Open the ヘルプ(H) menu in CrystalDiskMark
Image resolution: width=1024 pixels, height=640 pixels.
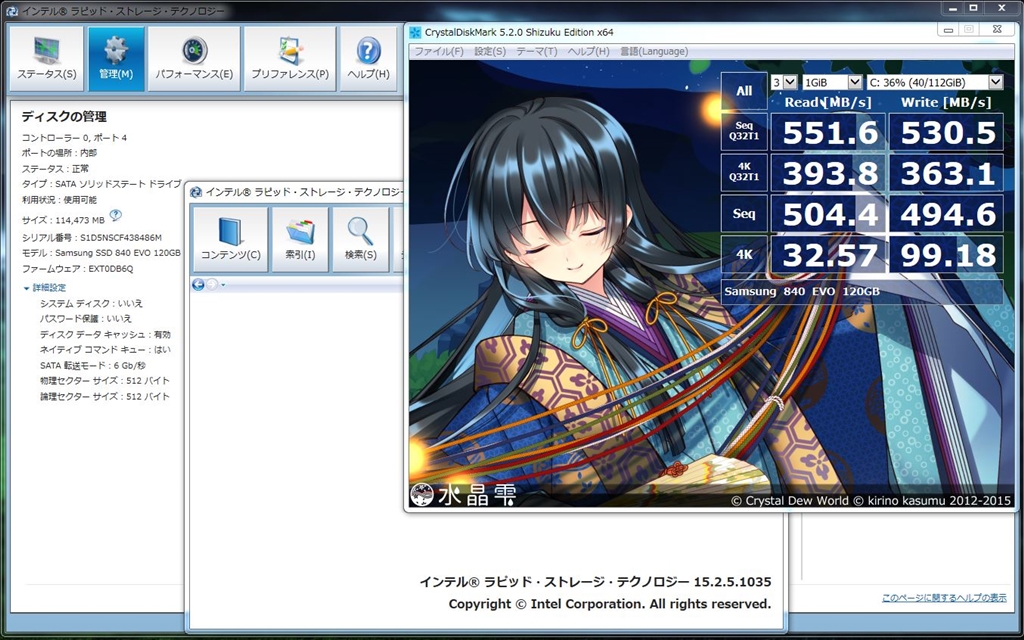coord(588,51)
